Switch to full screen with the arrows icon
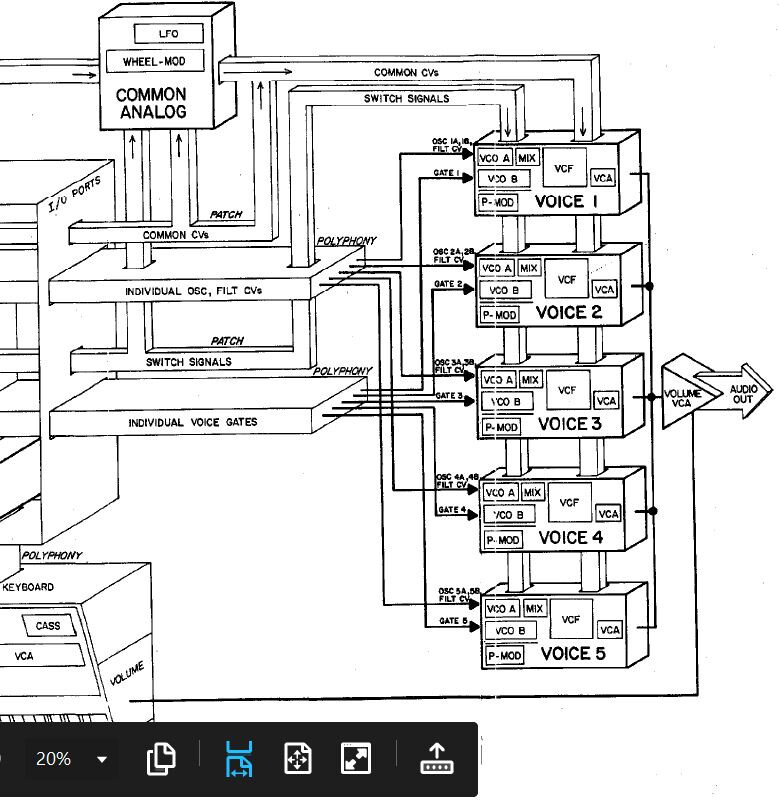This screenshot has width=779, height=806. tap(356, 759)
